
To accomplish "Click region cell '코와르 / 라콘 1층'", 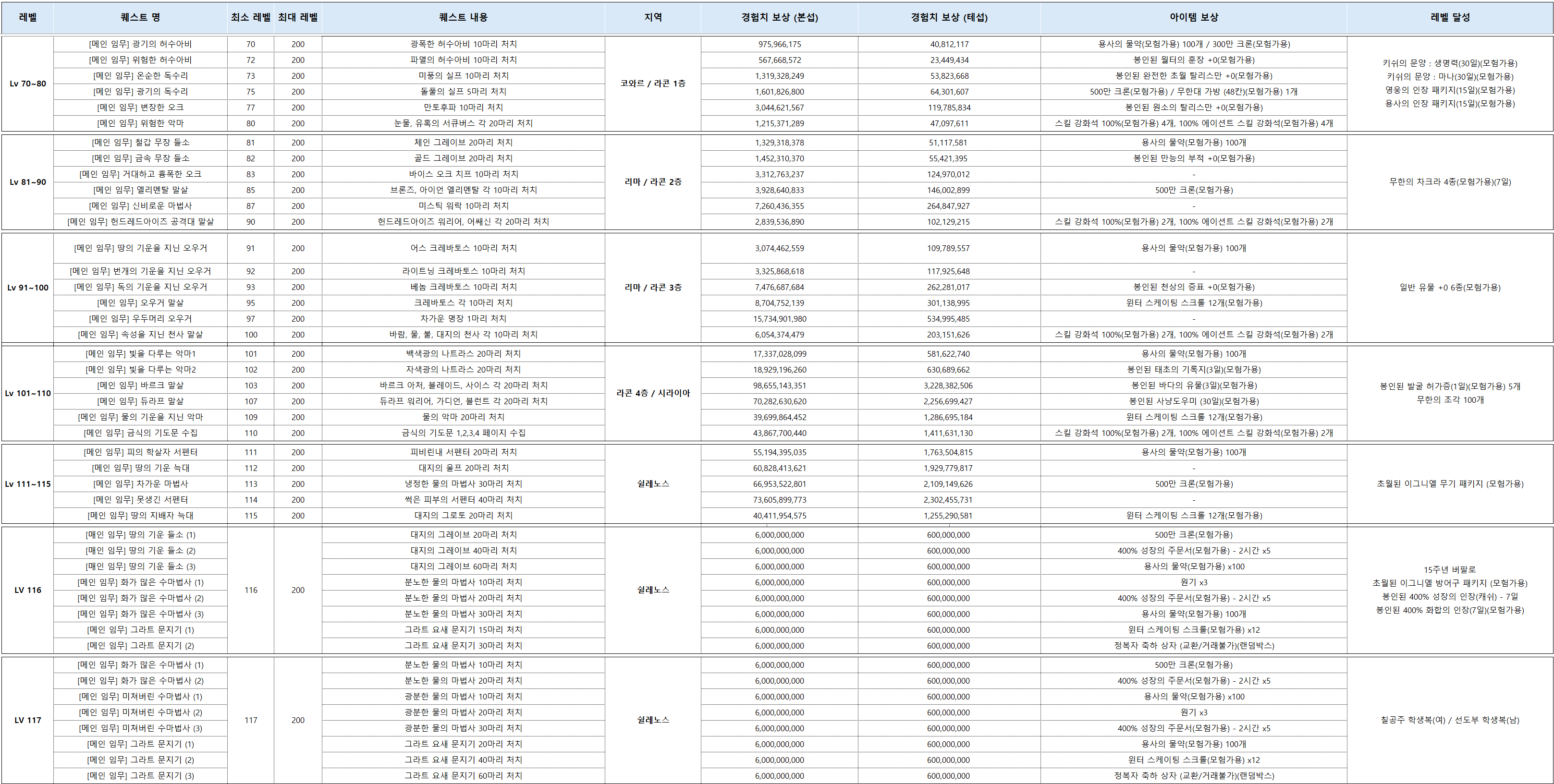I will point(653,83).
